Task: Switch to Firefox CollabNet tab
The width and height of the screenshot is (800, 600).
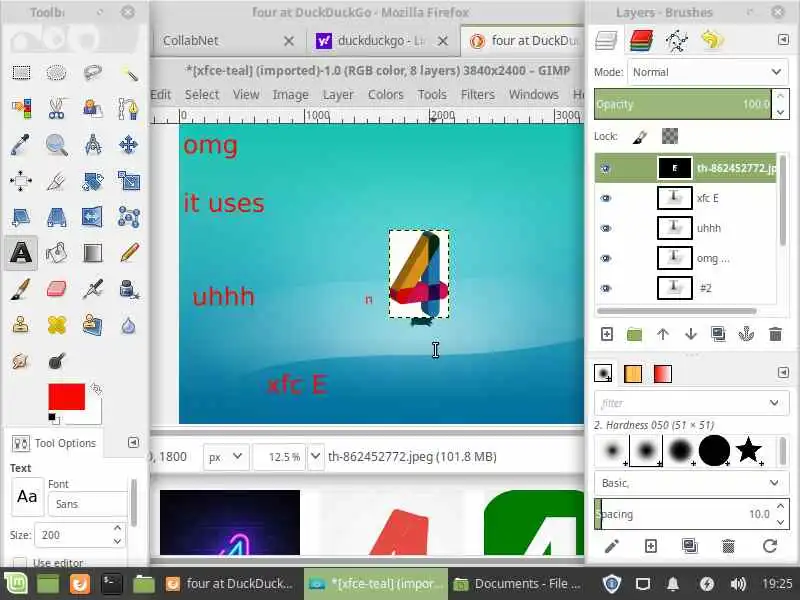Action: pyautogui.click(x=228, y=41)
